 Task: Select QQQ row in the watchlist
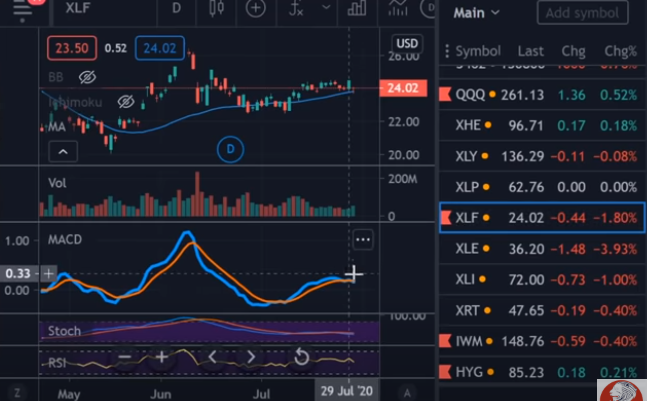[541, 95]
